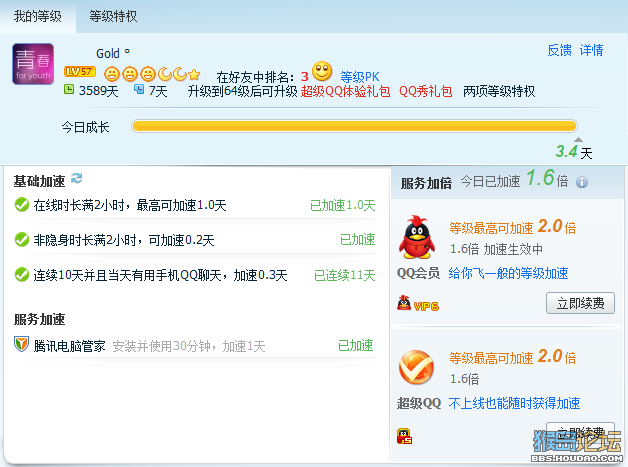The width and height of the screenshot is (628, 467).
Task: Click the 今日成长 progress bar
Action: pyautogui.click(x=354, y=126)
